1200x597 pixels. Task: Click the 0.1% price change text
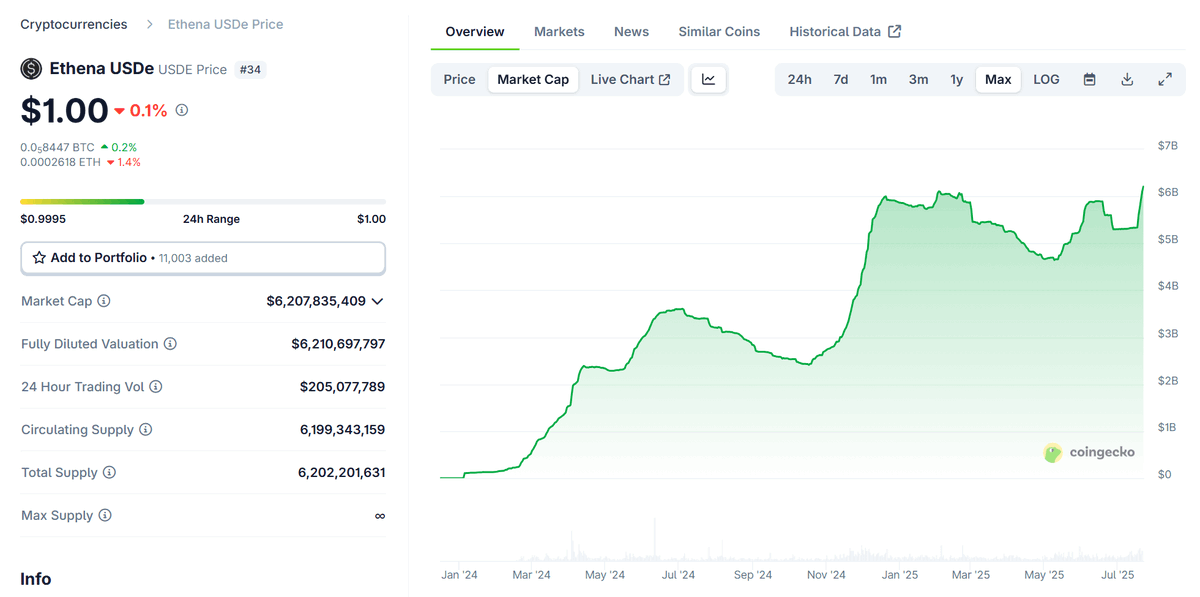(x=148, y=110)
